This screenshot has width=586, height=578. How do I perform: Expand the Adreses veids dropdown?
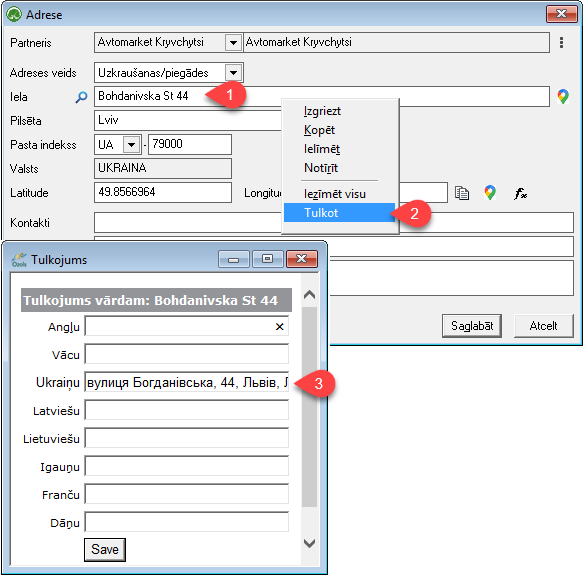point(233,72)
